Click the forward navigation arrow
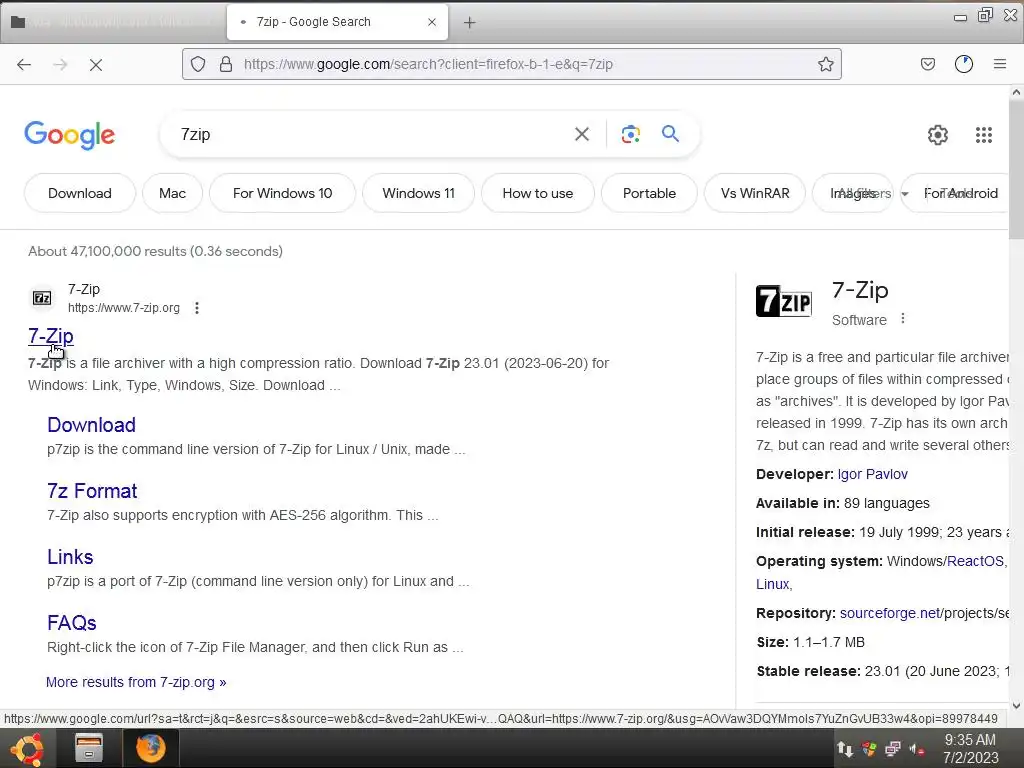This screenshot has height=768, width=1024. (x=60, y=64)
